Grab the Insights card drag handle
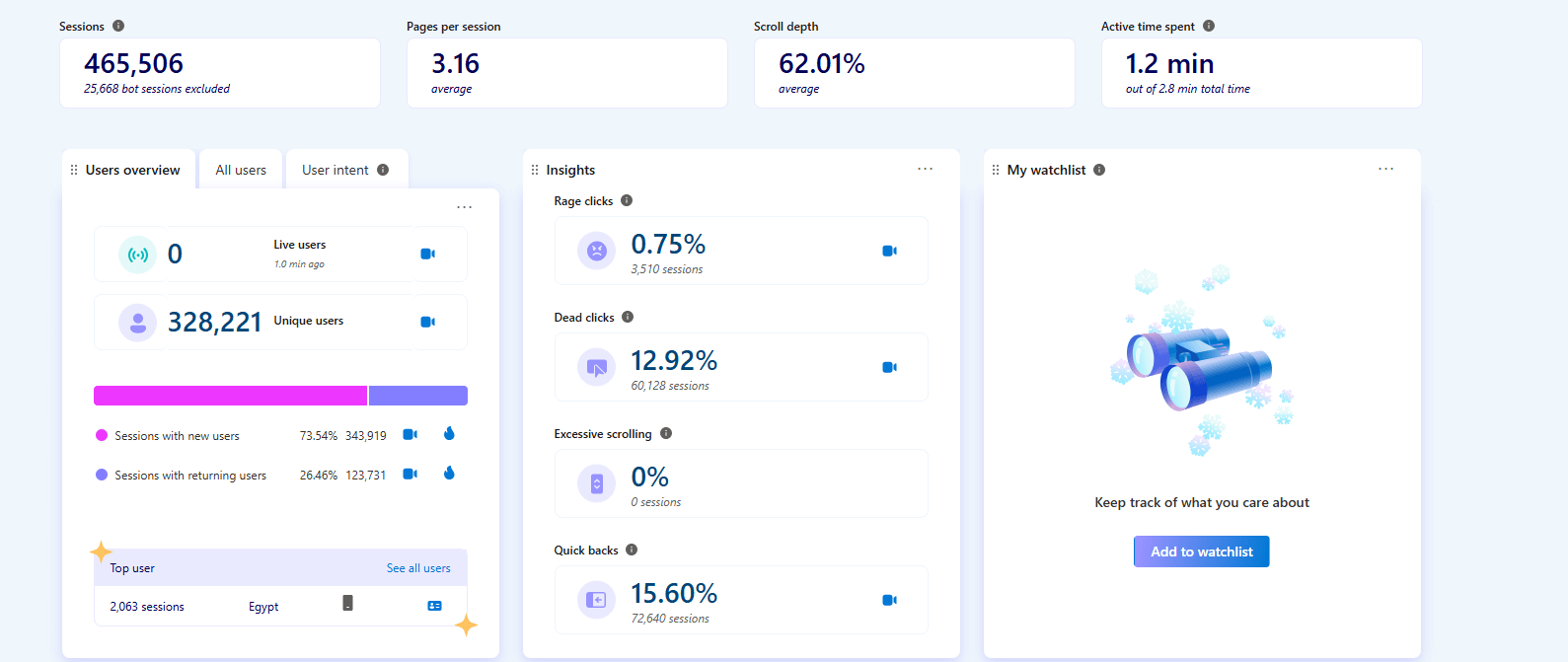Viewport: 1568px width, 662px height. 535,170
